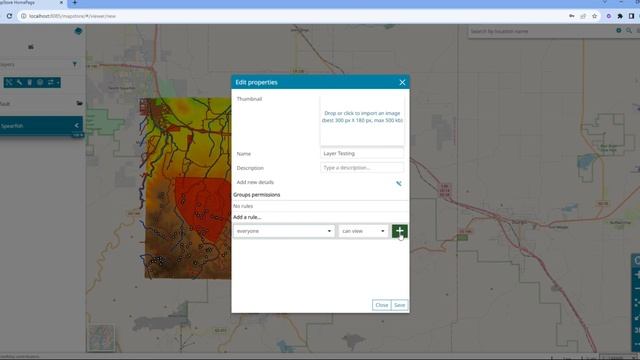The width and height of the screenshot is (640, 360).
Task: Open layer settings wrench tool
Action: 19,82
